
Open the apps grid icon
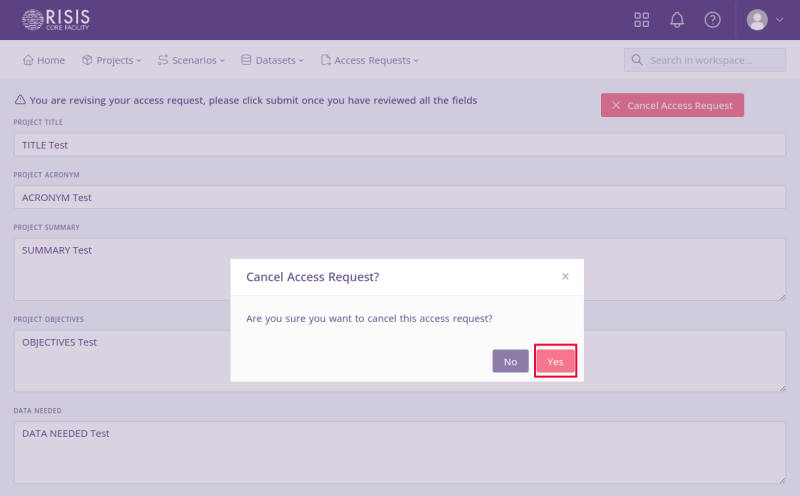point(642,20)
